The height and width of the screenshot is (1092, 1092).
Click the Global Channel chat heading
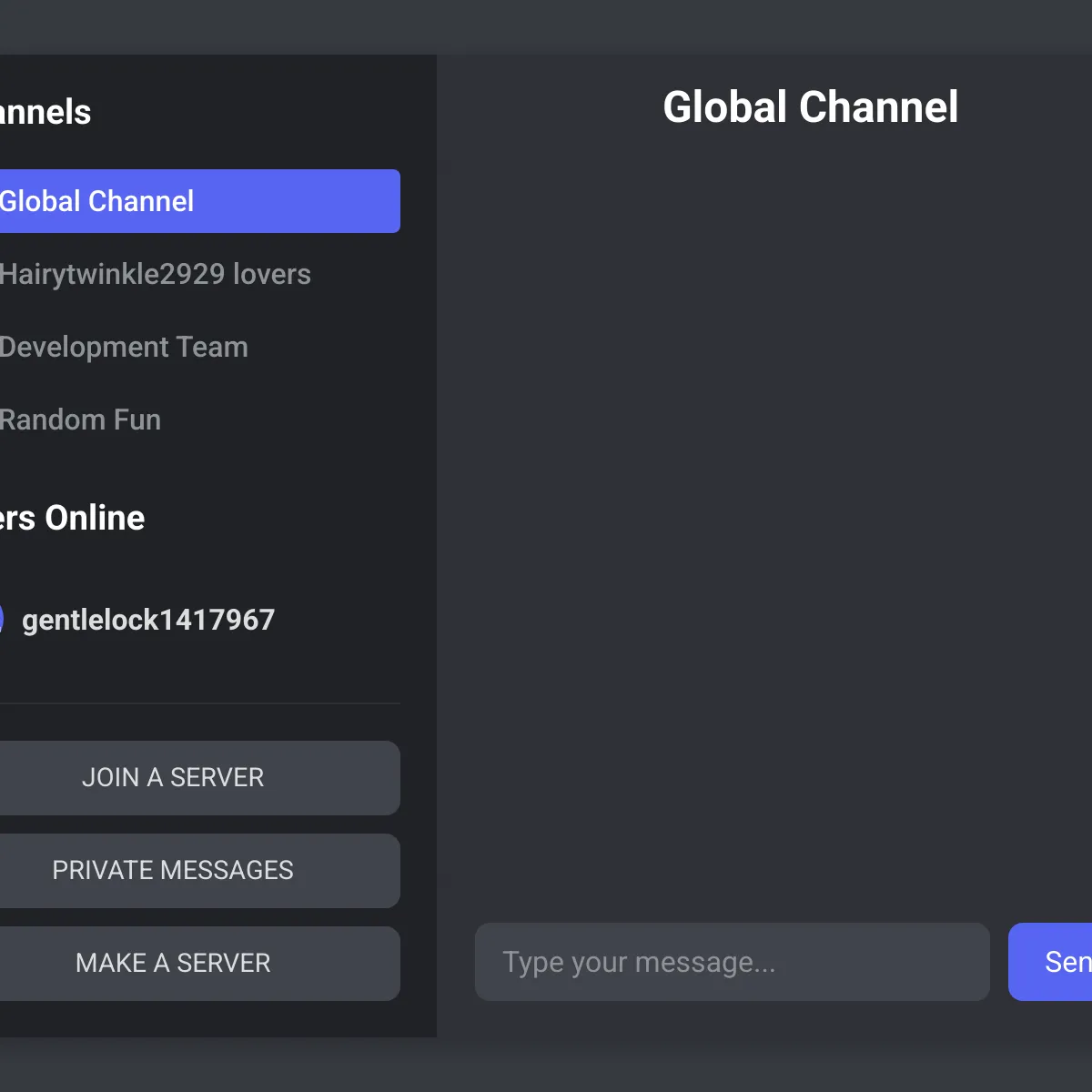810,107
